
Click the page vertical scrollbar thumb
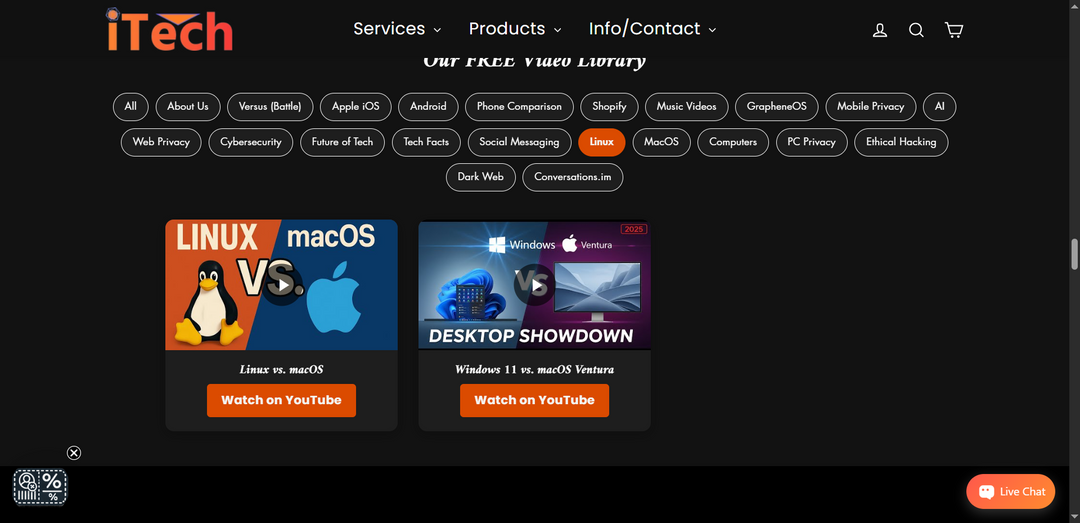coord(1074,254)
